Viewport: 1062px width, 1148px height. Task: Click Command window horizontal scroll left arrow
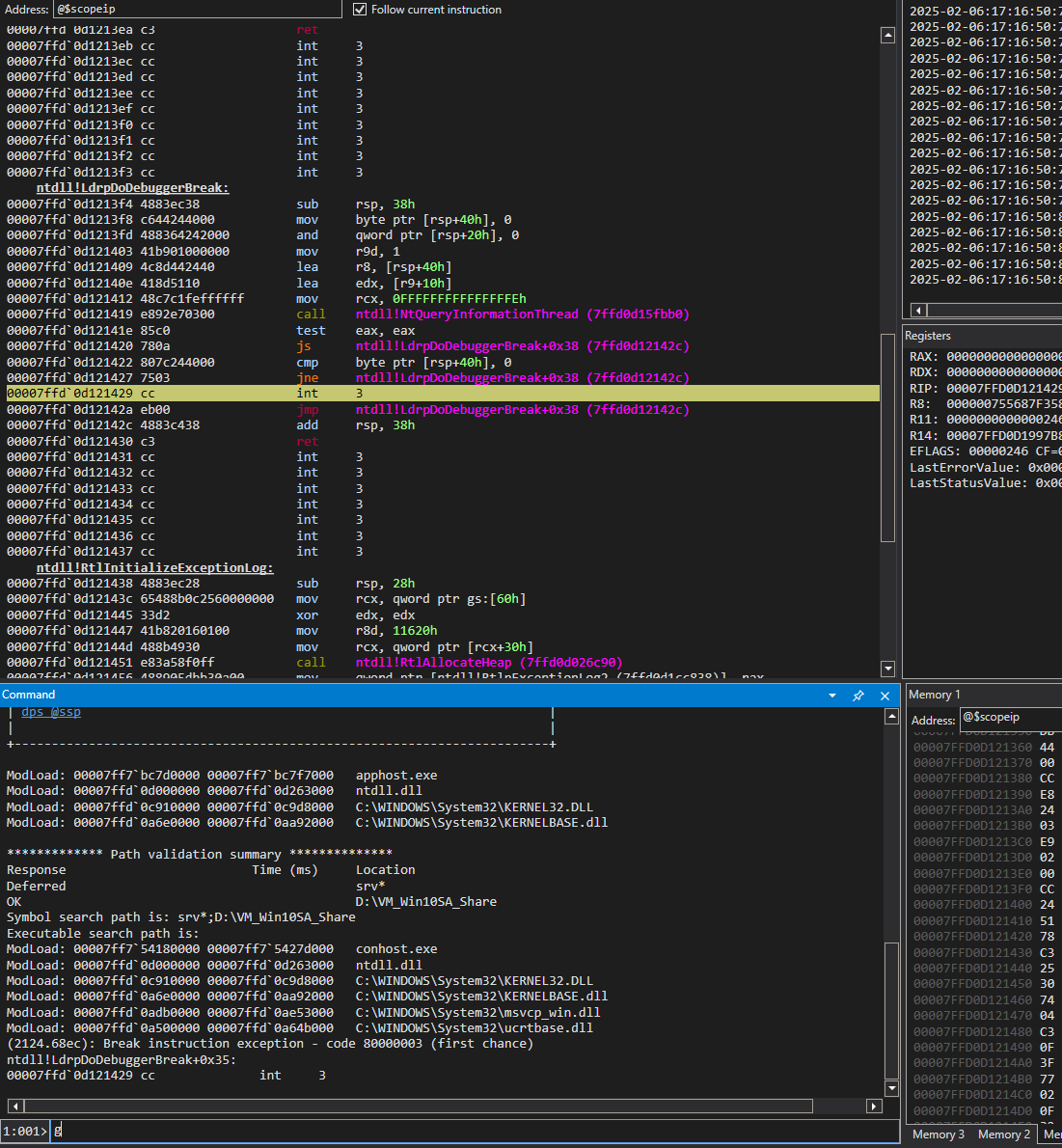point(15,1106)
